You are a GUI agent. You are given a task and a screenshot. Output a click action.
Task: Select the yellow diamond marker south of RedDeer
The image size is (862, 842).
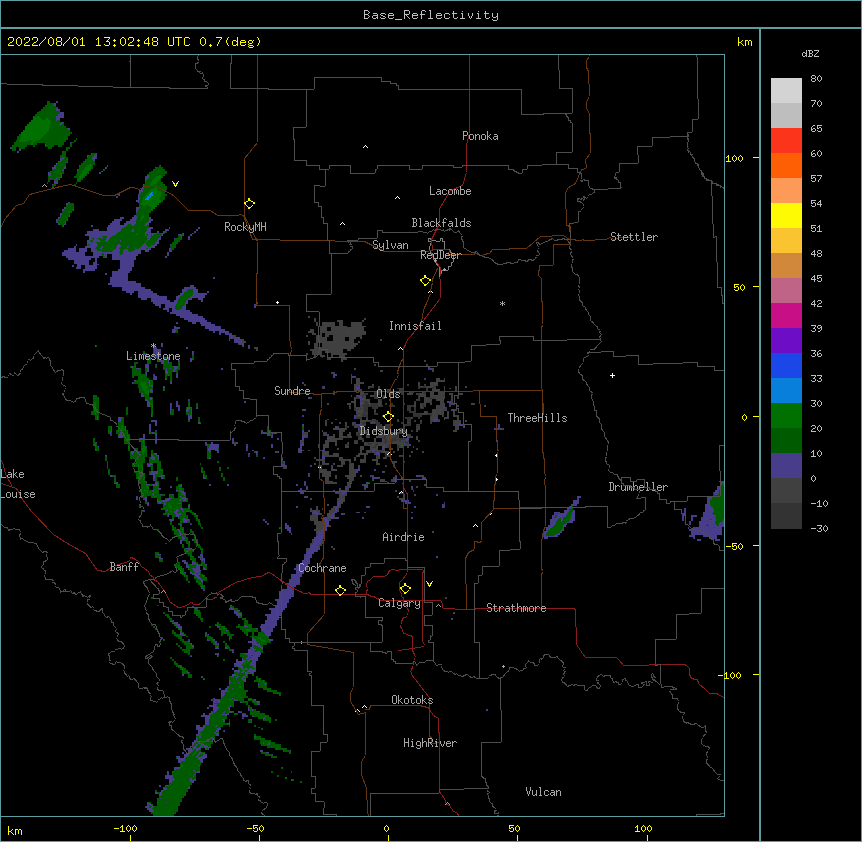pos(426,281)
